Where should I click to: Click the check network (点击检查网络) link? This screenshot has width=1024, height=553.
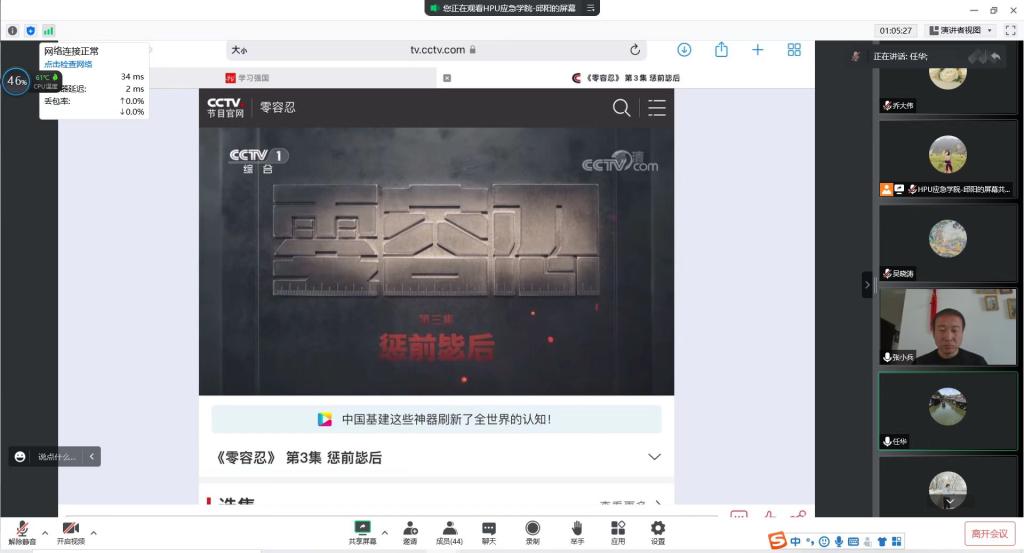click(67, 64)
